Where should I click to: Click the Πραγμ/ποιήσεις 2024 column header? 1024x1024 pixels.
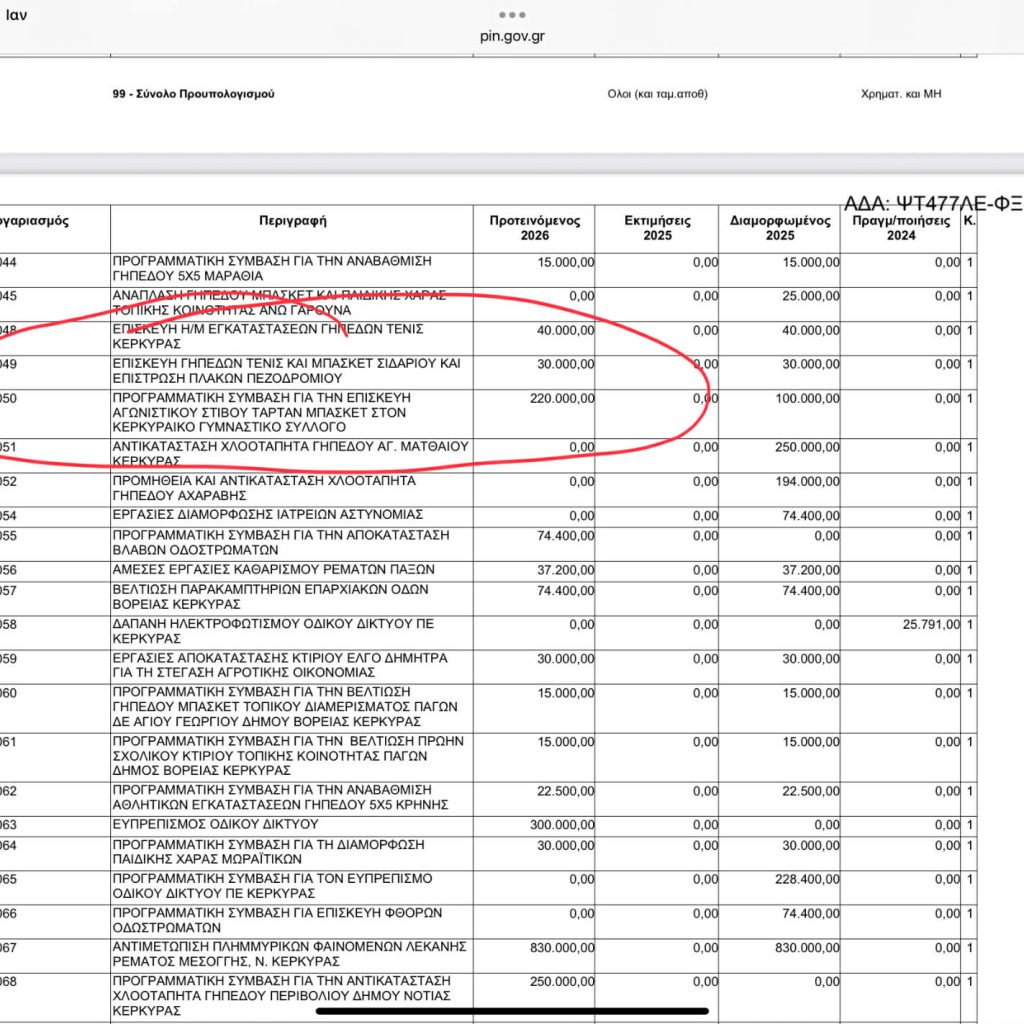click(x=901, y=228)
